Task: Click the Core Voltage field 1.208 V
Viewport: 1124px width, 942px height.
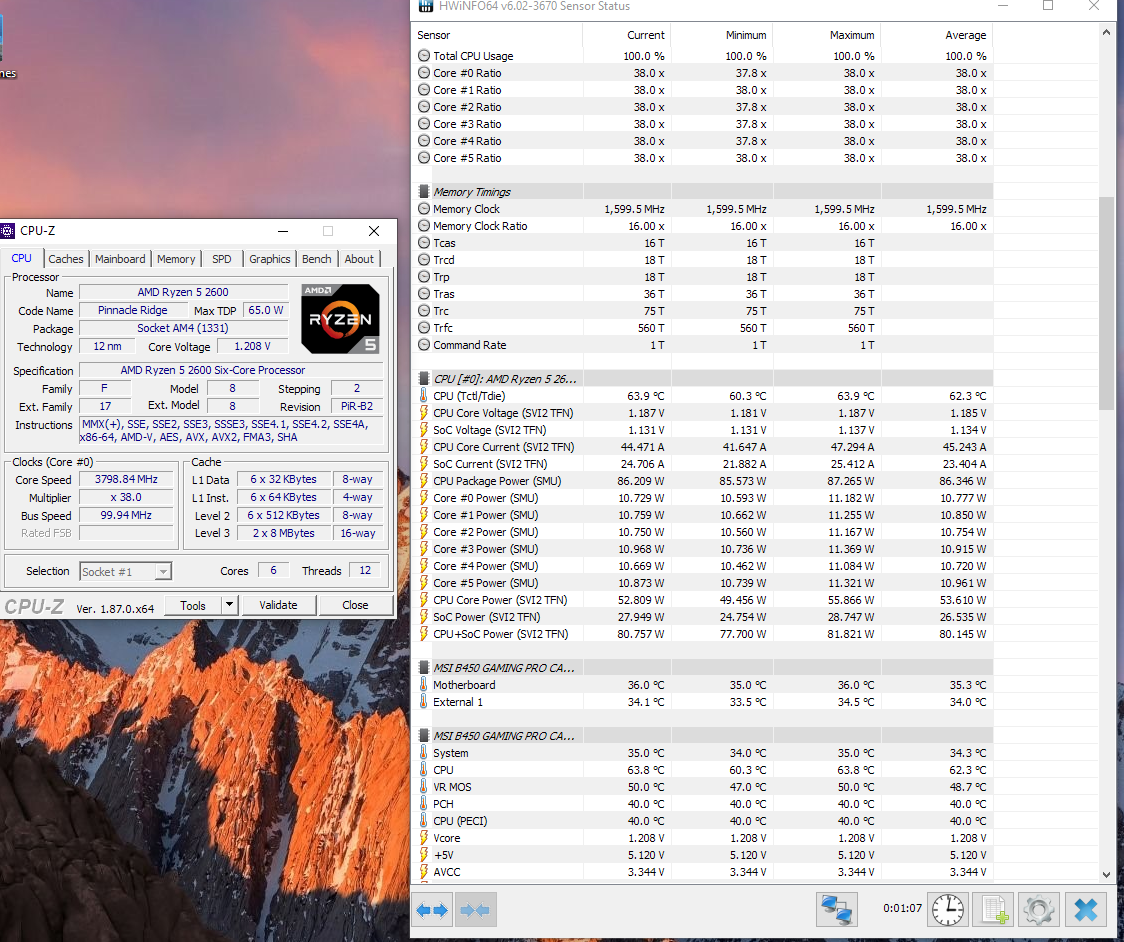Action: pos(252,346)
